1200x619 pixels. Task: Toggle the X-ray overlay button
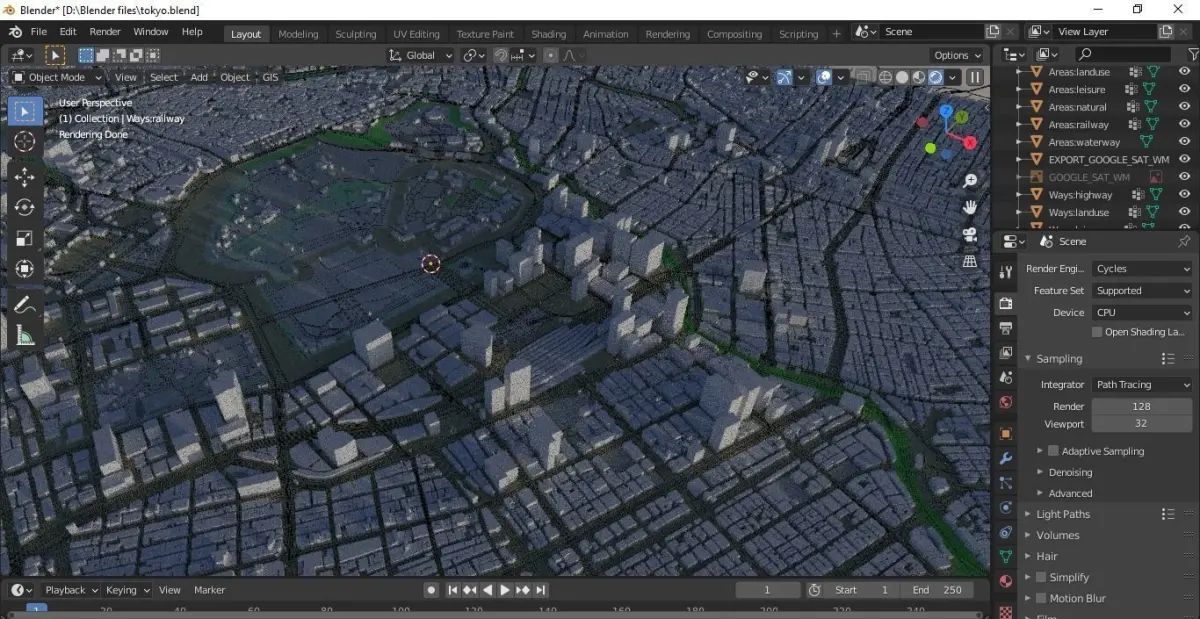pos(862,77)
